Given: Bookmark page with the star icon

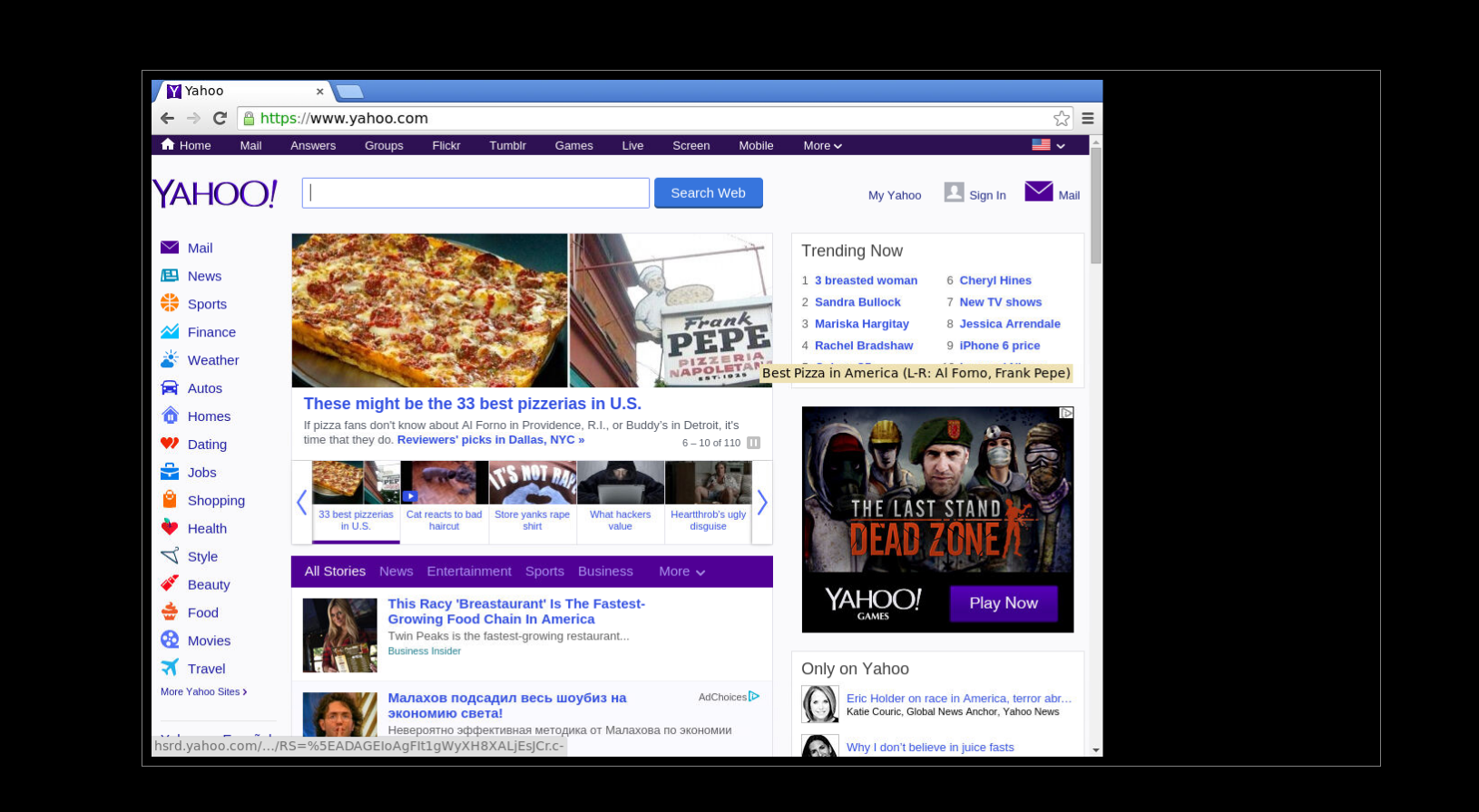Looking at the screenshot, I should tap(1061, 118).
